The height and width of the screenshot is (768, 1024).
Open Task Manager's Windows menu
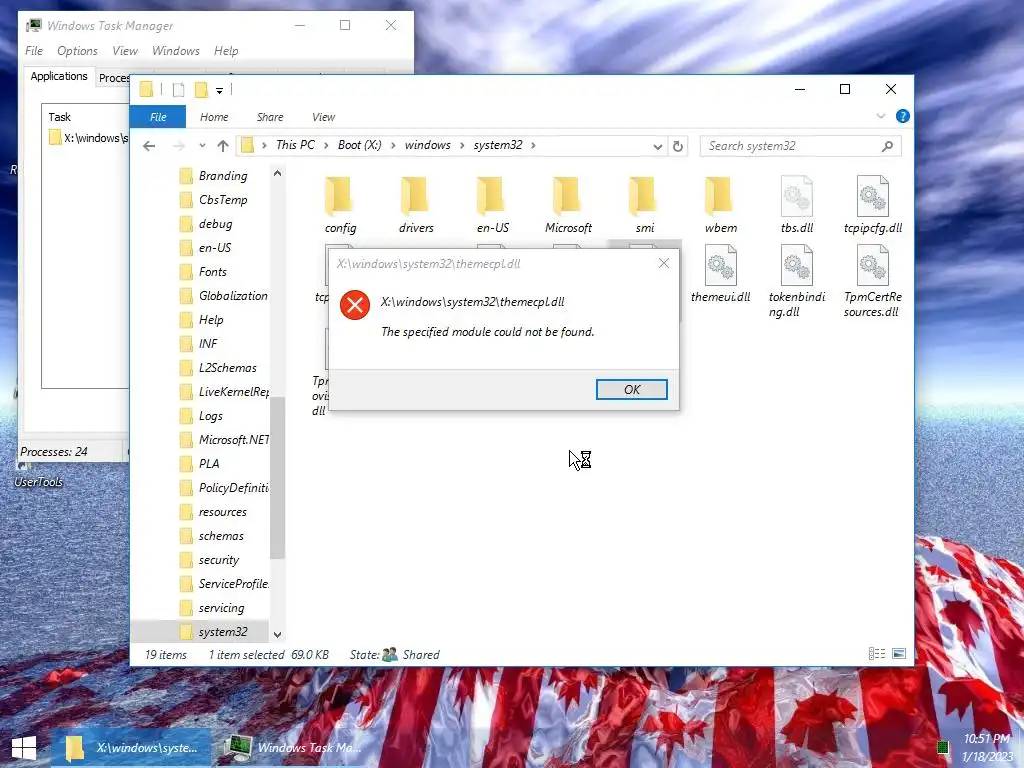tap(176, 50)
